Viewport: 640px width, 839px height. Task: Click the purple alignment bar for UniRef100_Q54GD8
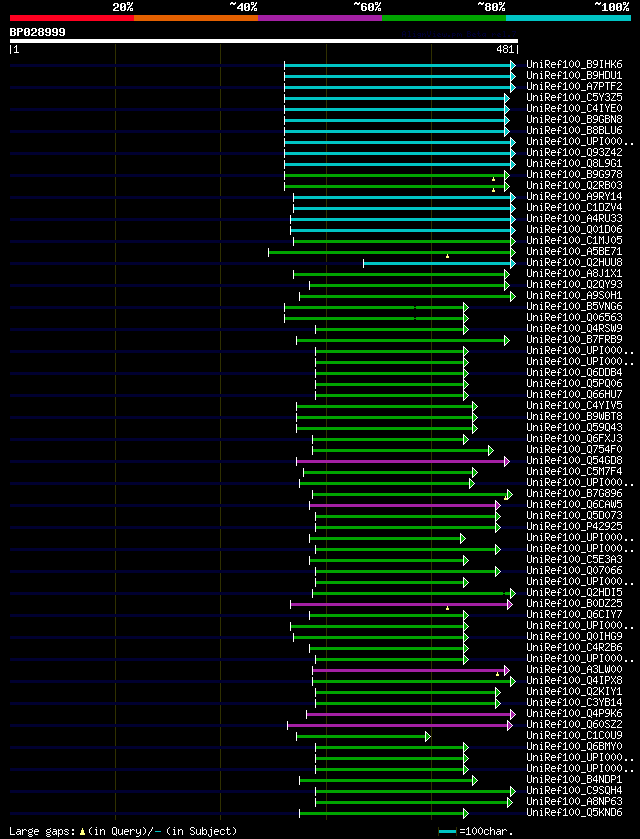(403, 461)
